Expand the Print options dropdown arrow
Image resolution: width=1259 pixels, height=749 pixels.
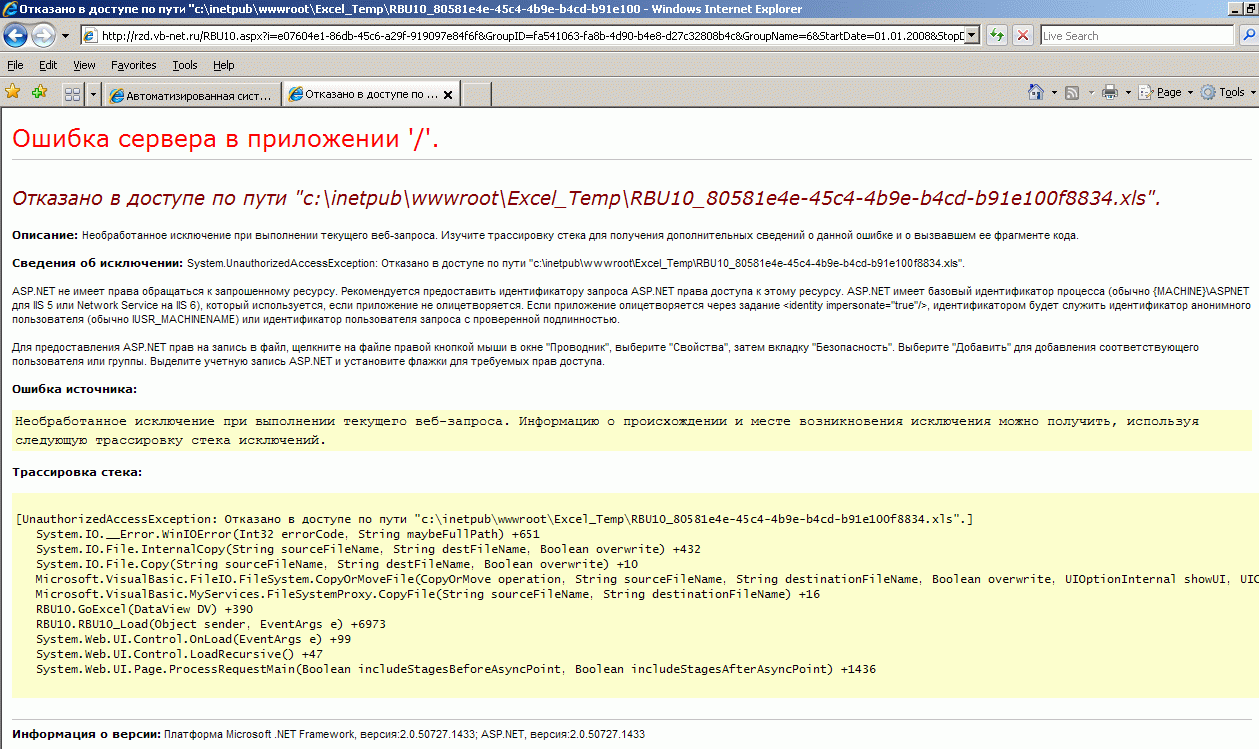coord(1128,92)
